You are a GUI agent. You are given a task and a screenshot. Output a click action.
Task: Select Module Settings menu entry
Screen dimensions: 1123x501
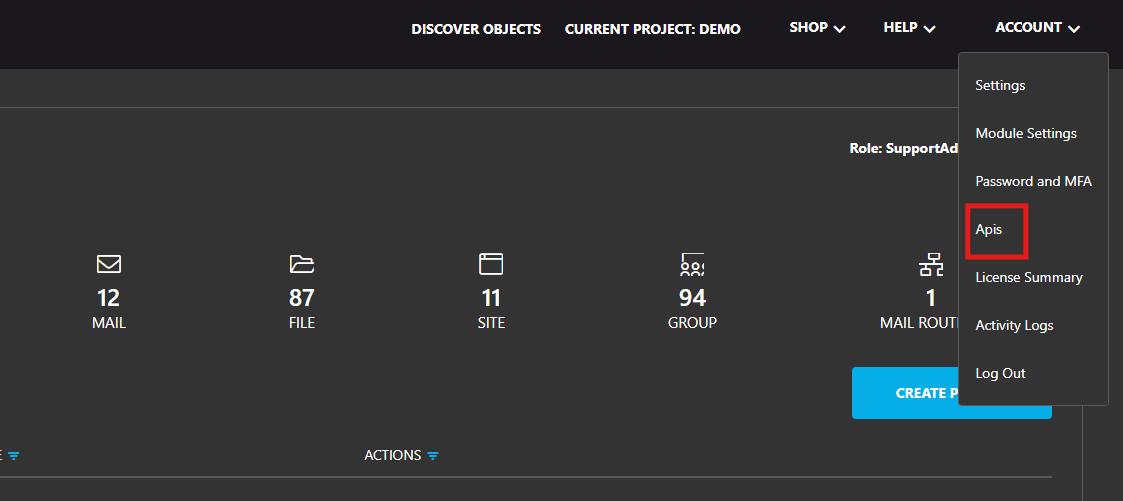pos(1026,134)
